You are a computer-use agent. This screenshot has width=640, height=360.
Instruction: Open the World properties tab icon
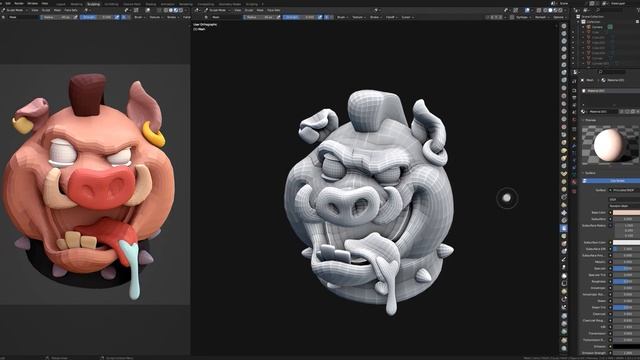(574, 121)
